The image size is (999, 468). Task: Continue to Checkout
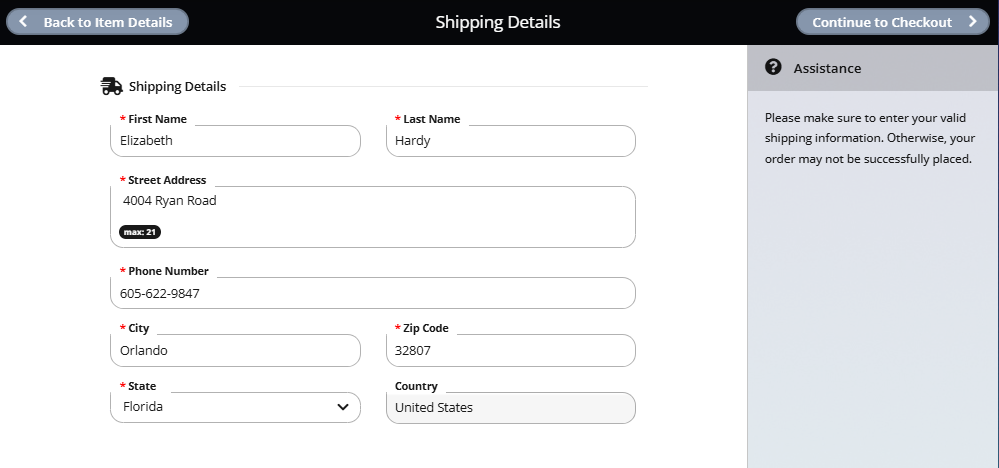893,22
